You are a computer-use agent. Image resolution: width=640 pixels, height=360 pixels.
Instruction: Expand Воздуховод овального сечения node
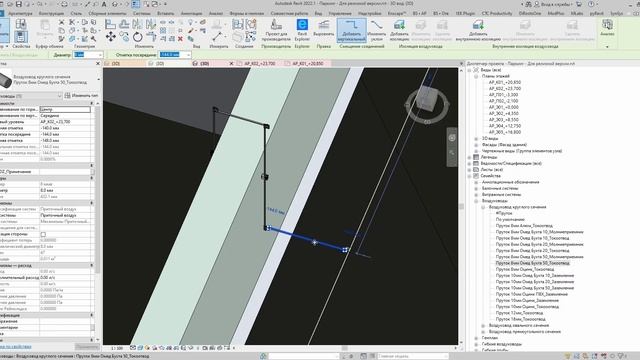(483, 326)
